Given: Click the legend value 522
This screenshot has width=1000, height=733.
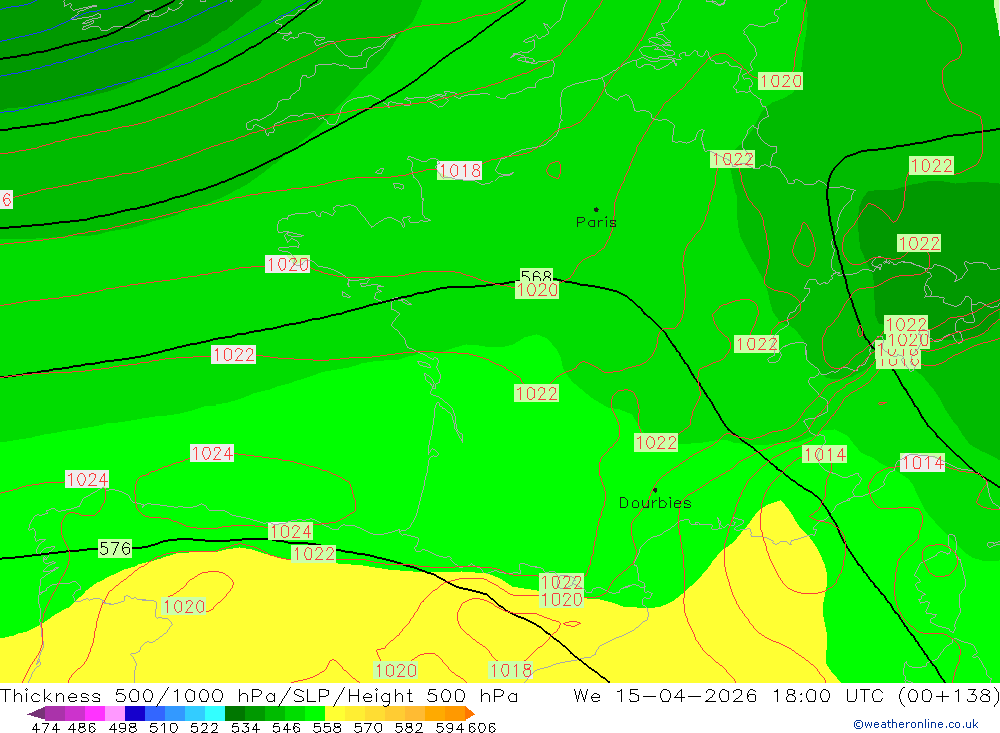Looking at the screenshot, I should click(204, 727).
